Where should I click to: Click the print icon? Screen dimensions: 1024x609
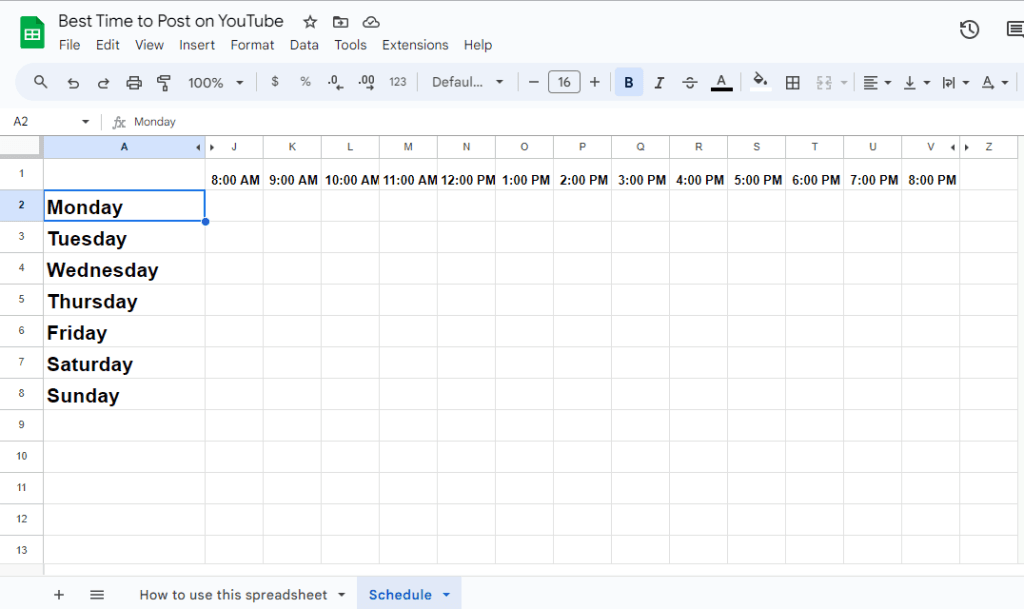134,83
